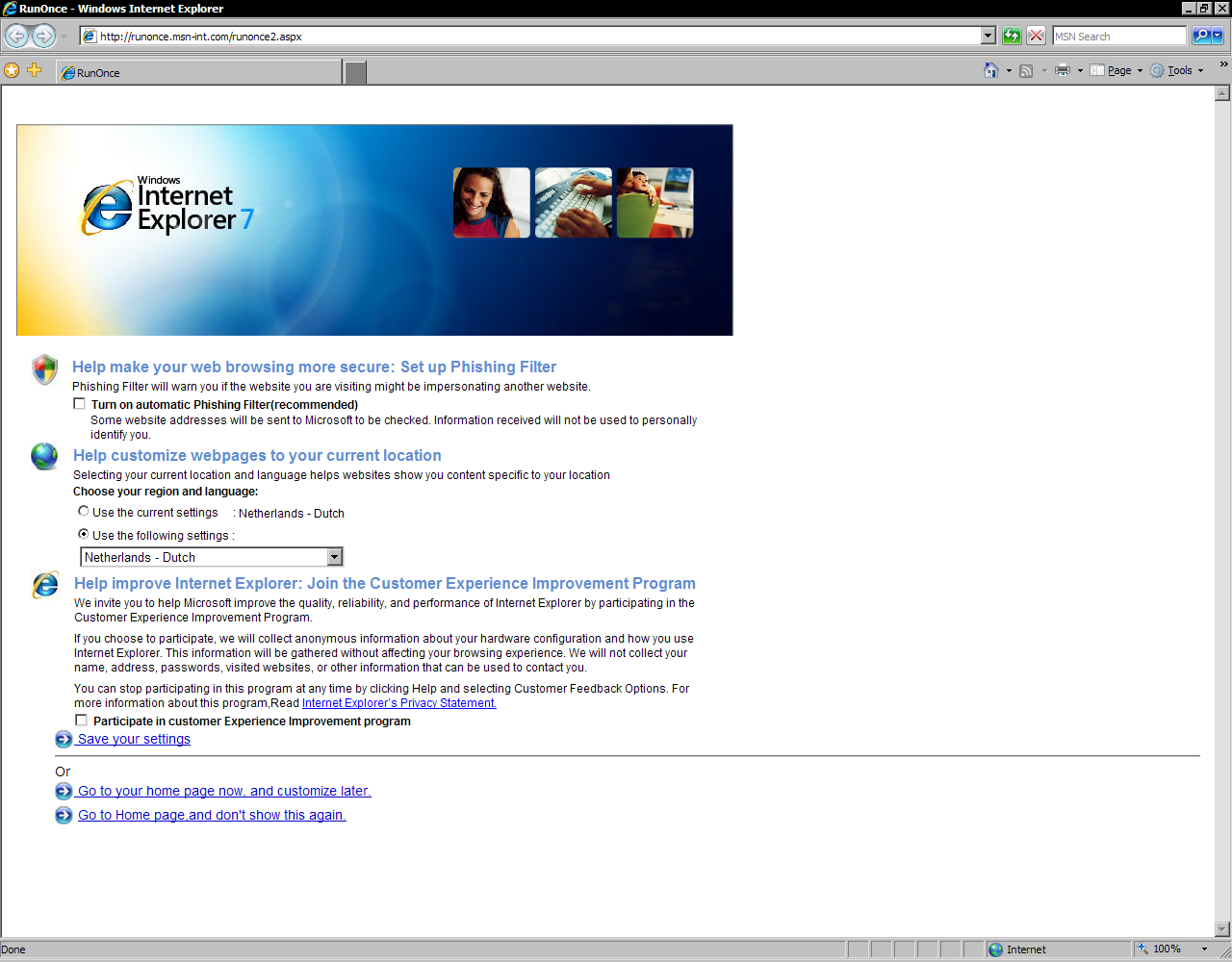Select the RunOnce tab

(x=198, y=72)
